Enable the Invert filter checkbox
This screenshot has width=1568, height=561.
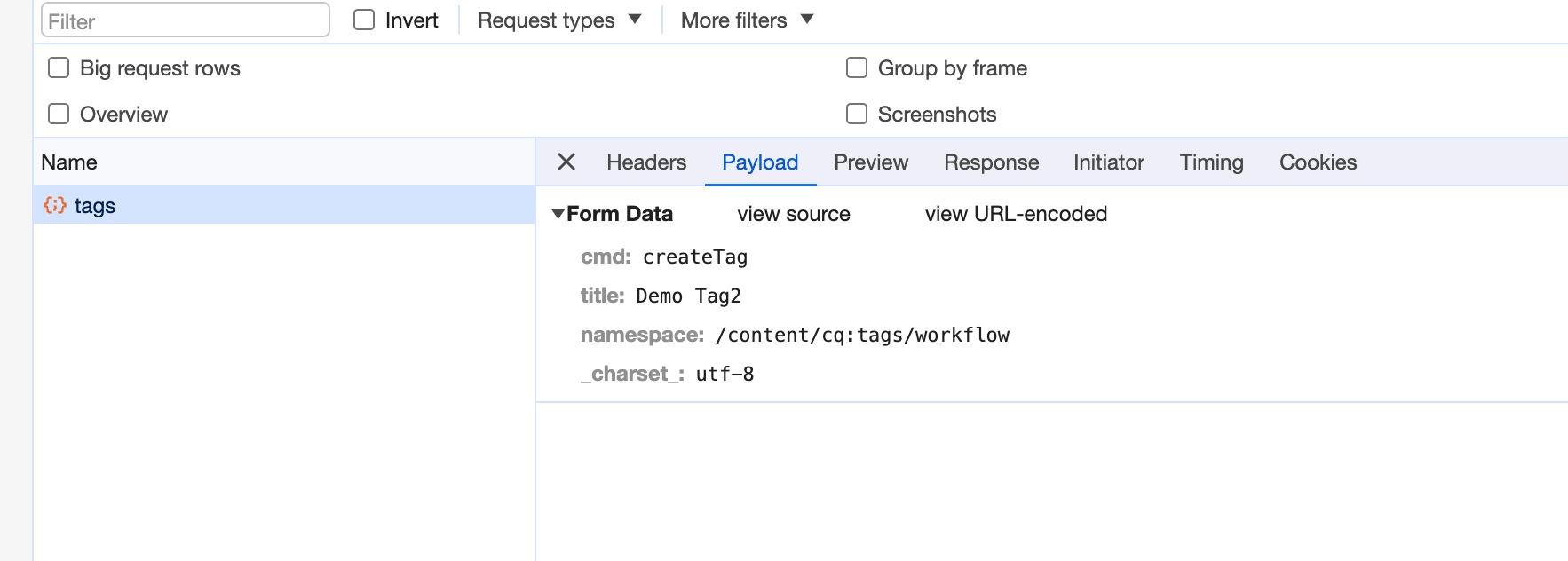pyautogui.click(x=364, y=20)
